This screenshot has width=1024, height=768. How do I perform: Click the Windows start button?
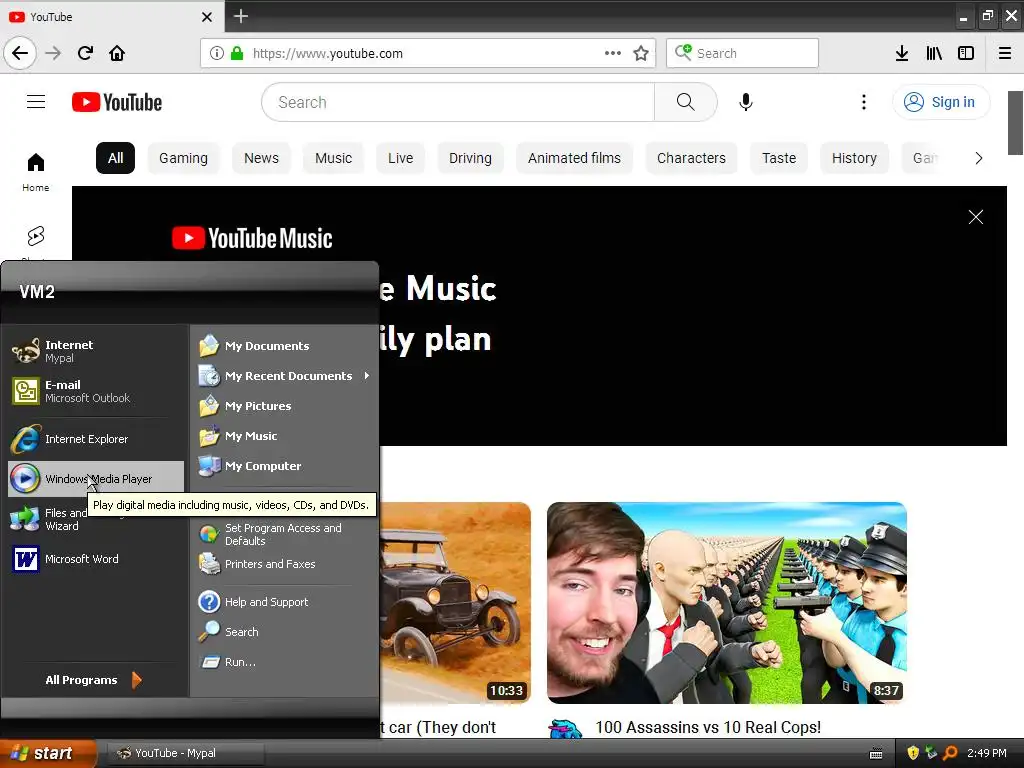pyautogui.click(x=48, y=753)
